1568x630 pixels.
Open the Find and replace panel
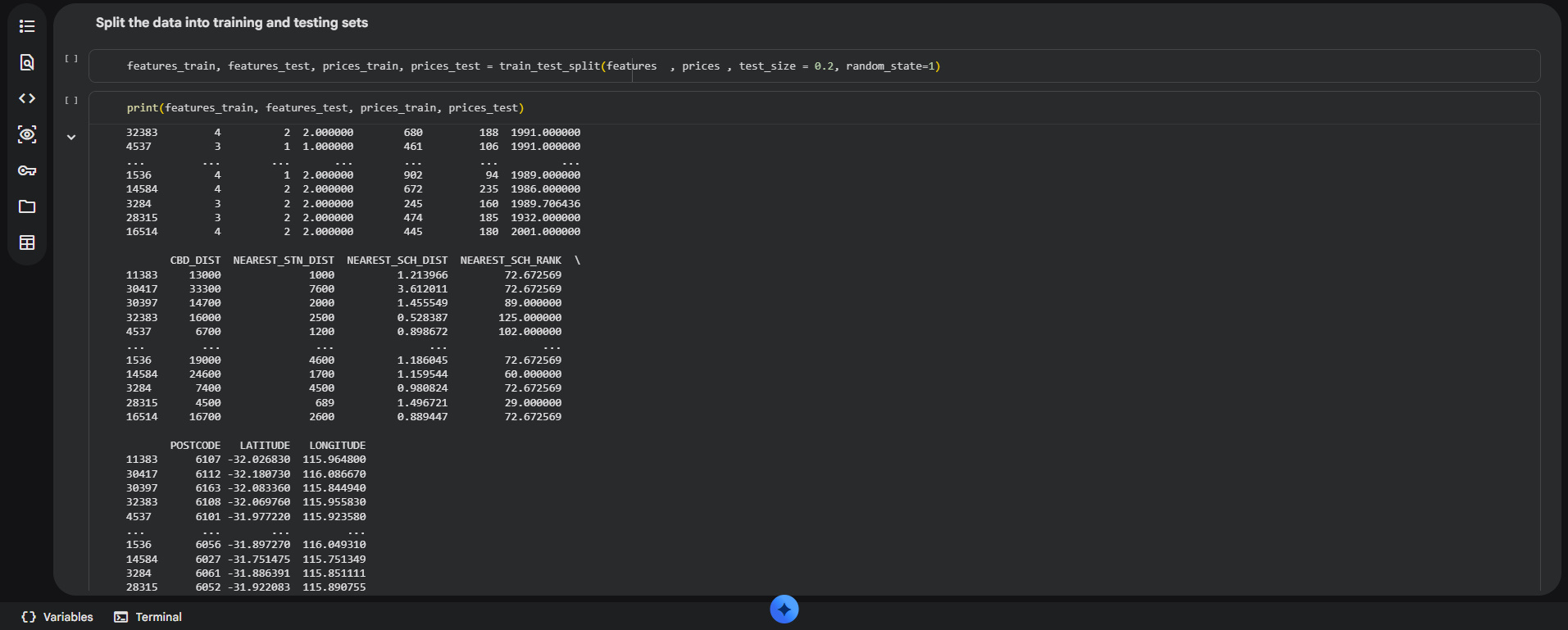tap(27, 62)
